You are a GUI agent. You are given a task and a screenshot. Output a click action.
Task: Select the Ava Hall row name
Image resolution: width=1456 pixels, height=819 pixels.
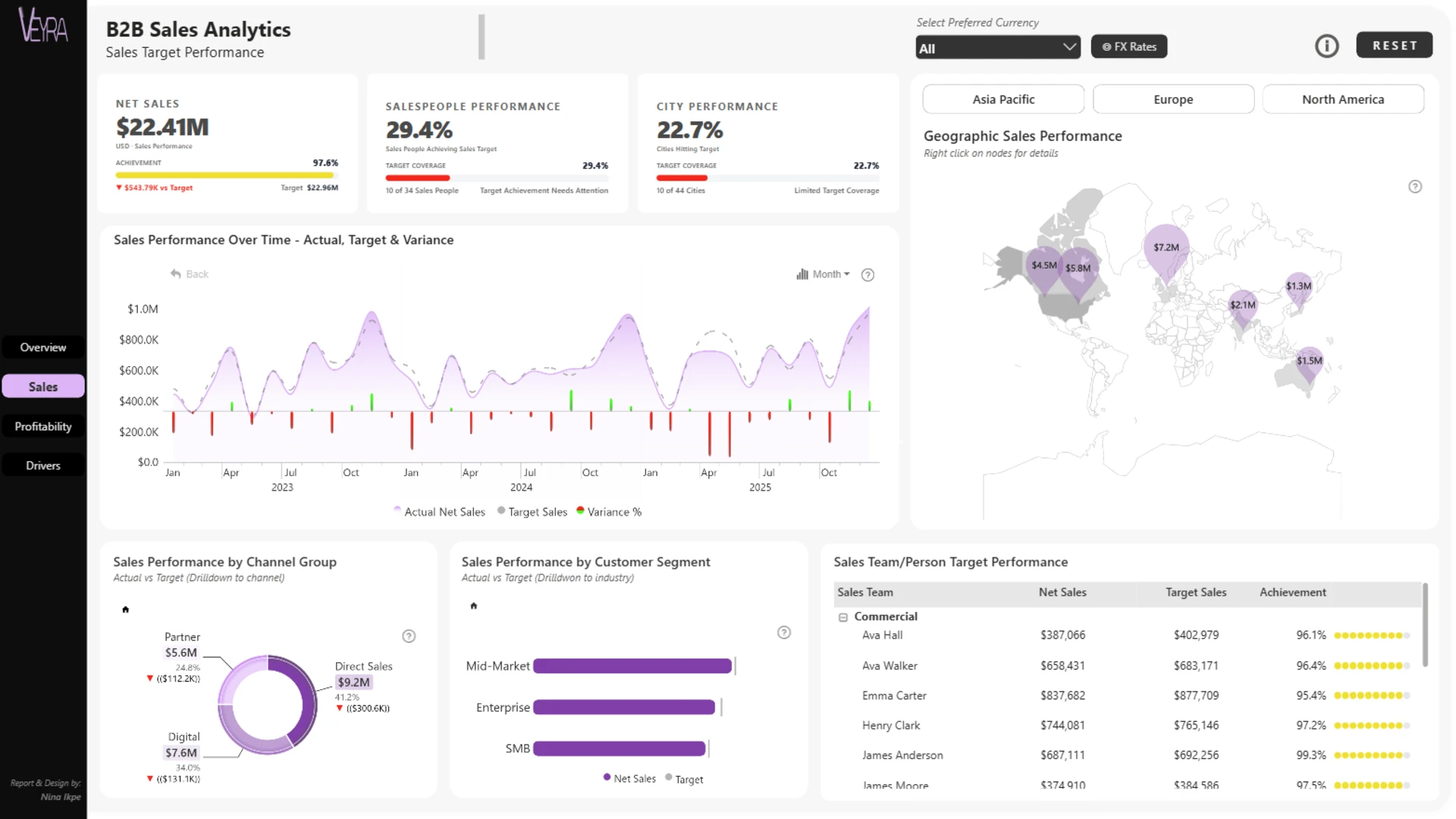(x=882, y=635)
